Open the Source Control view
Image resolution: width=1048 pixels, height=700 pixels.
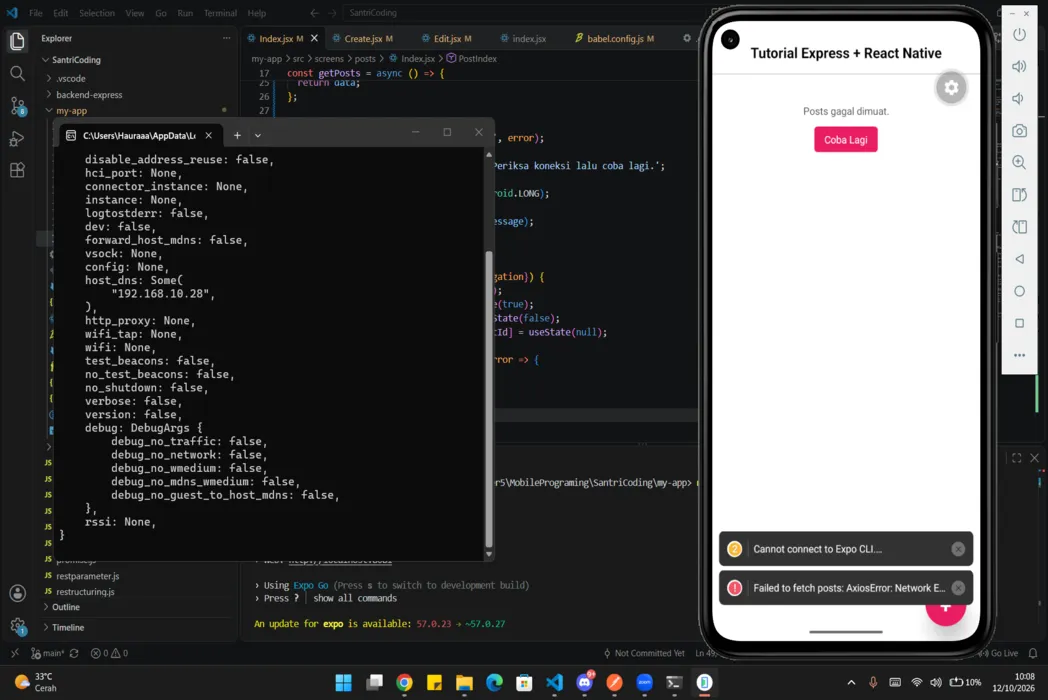pos(17,106)
